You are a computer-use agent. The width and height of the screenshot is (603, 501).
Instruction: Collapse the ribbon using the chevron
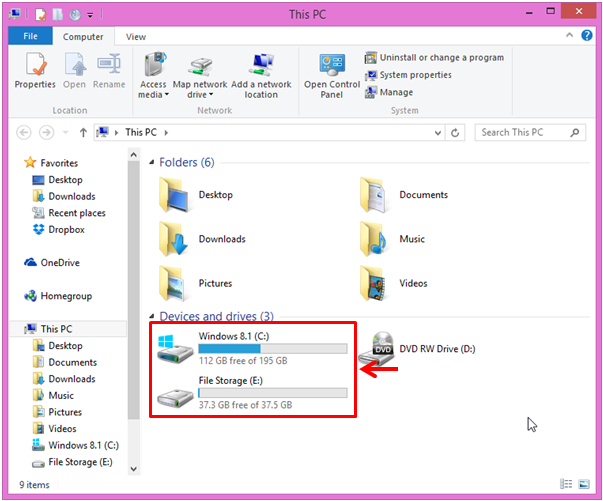point(570,35)
